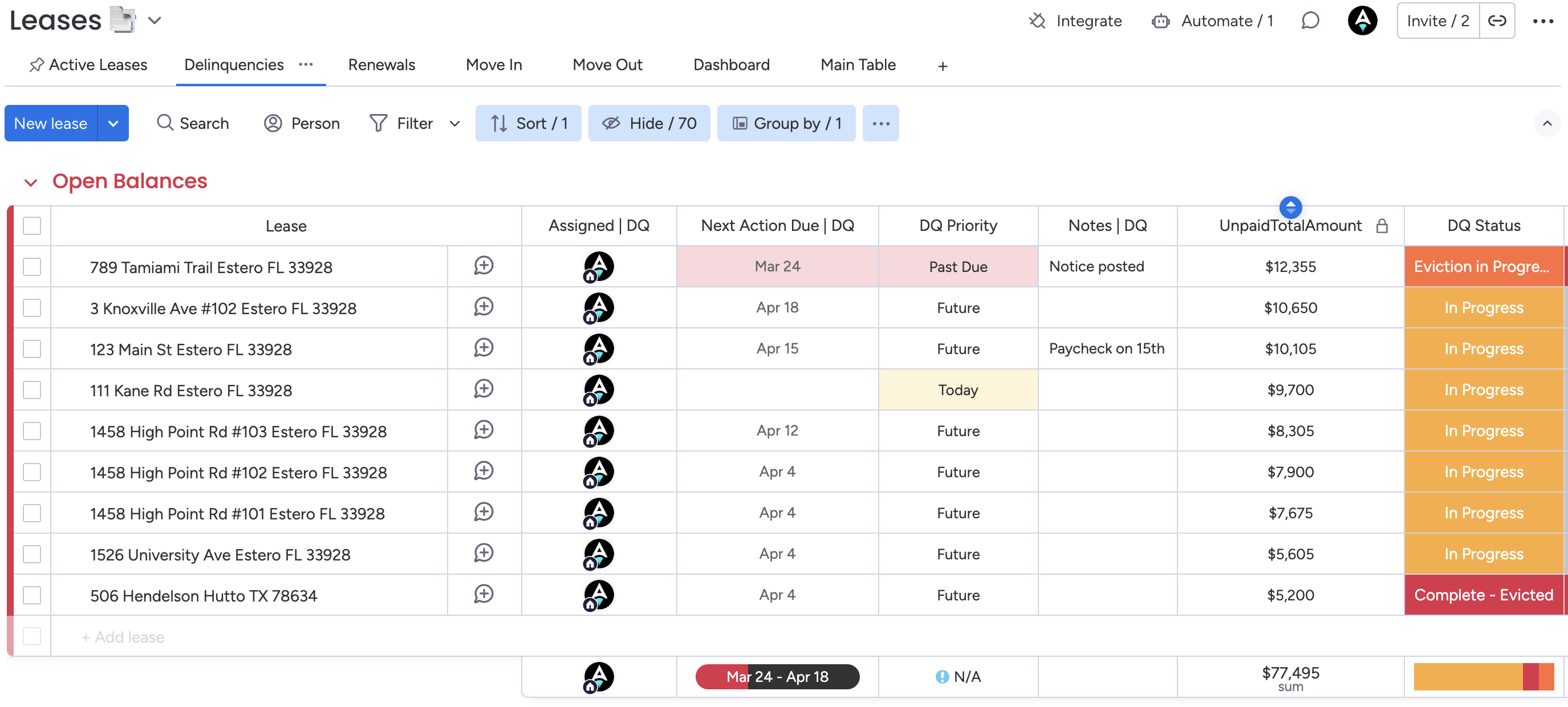
Task: Open Hide / 70 columns panel
Action: [649, 124]
